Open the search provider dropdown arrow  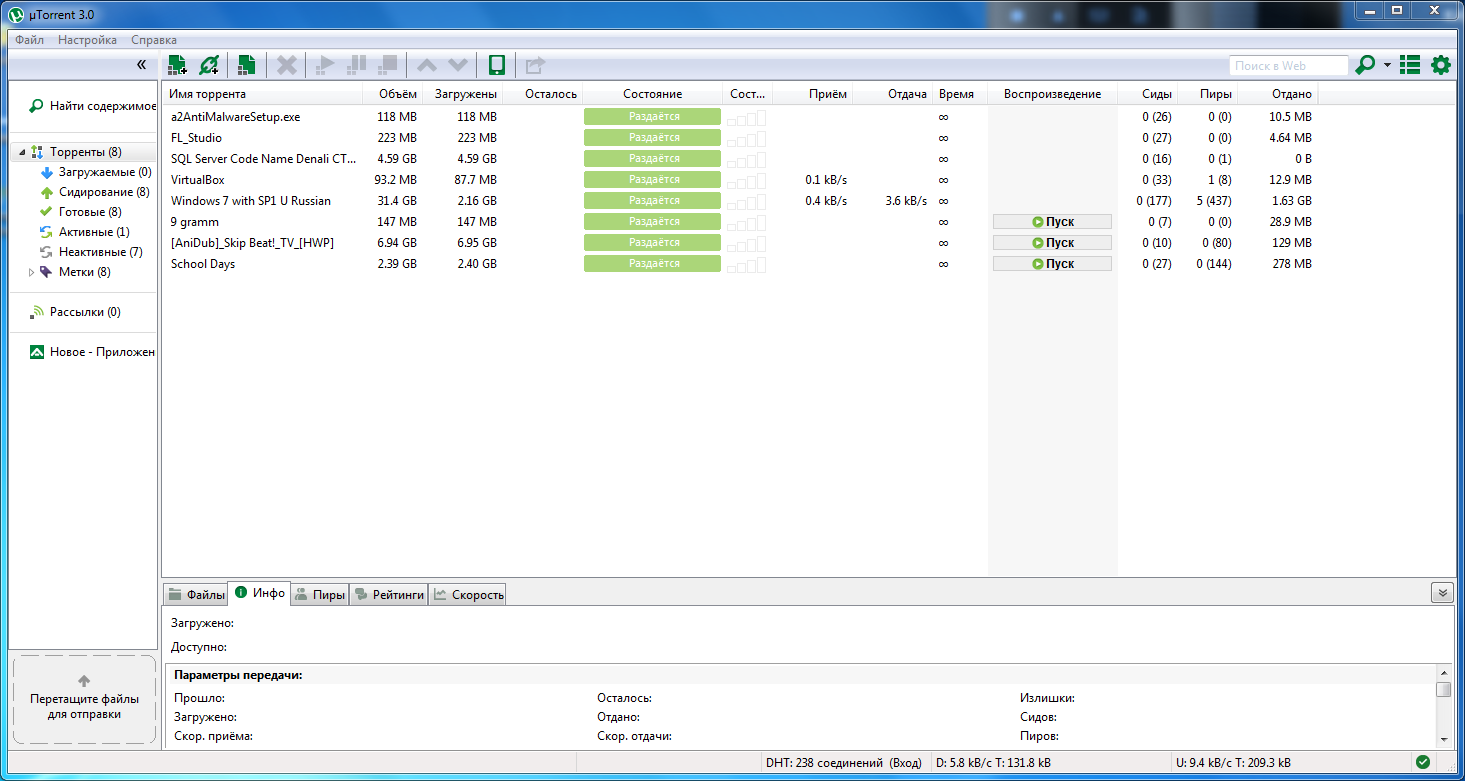[1387, 66]
